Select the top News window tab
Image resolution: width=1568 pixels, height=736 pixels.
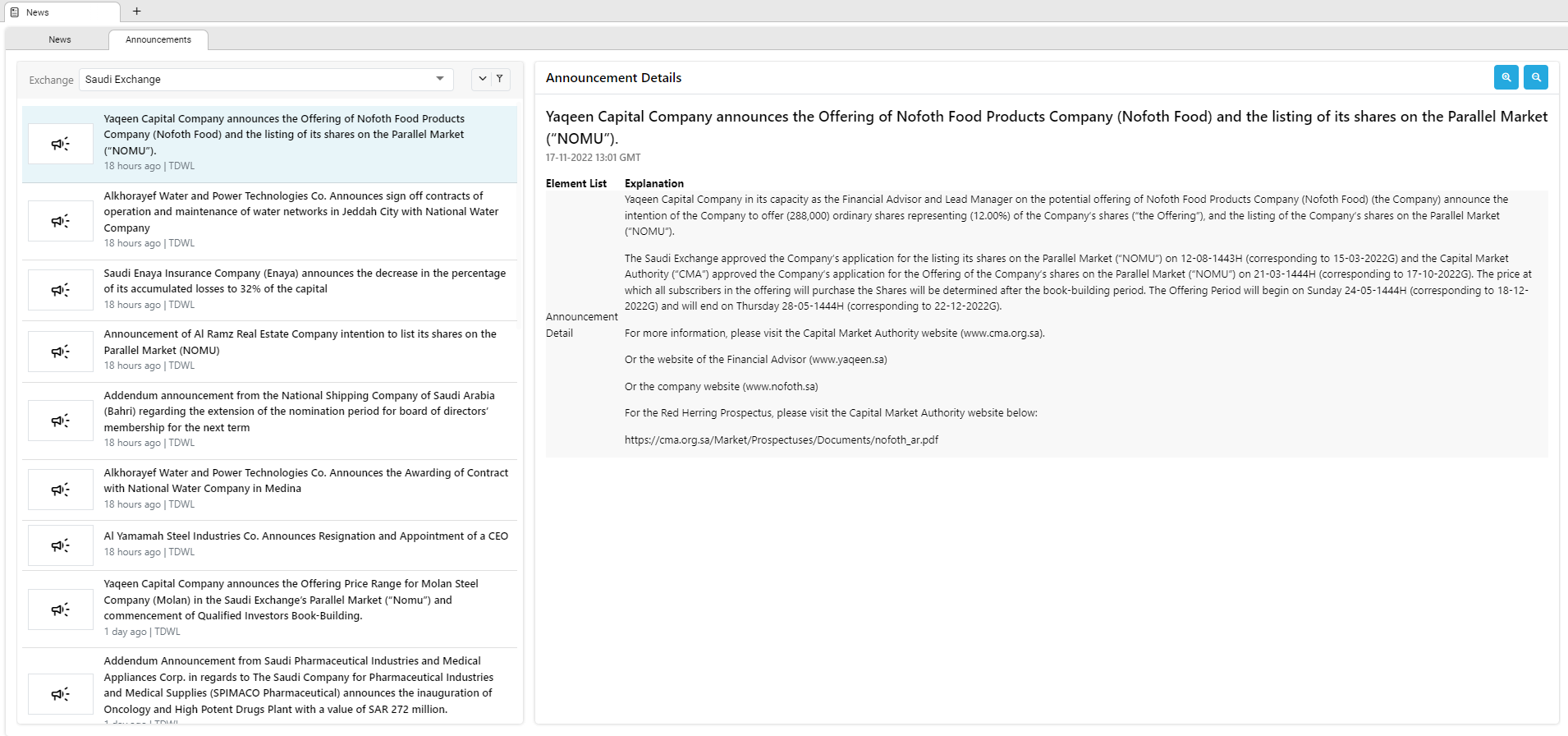click(x=62, y=12)
